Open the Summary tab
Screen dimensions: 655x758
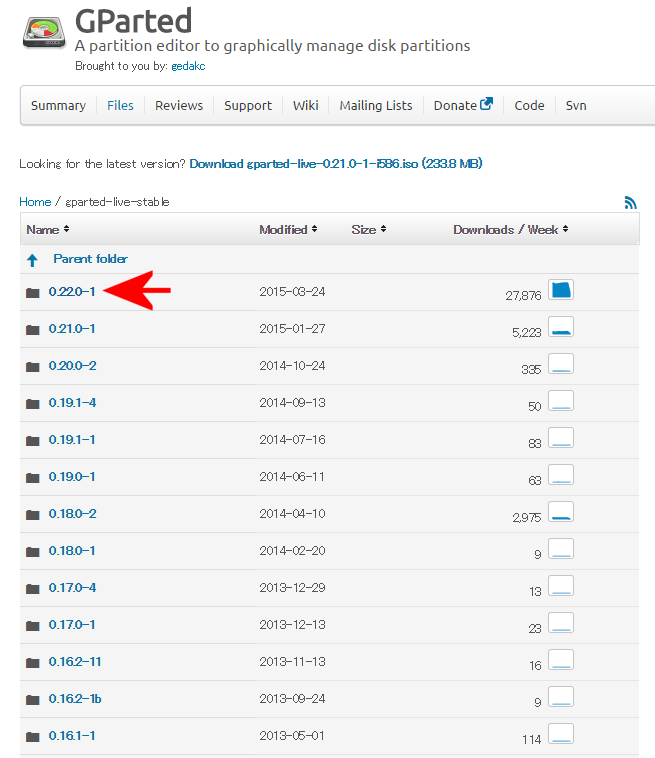pos(58,105)
